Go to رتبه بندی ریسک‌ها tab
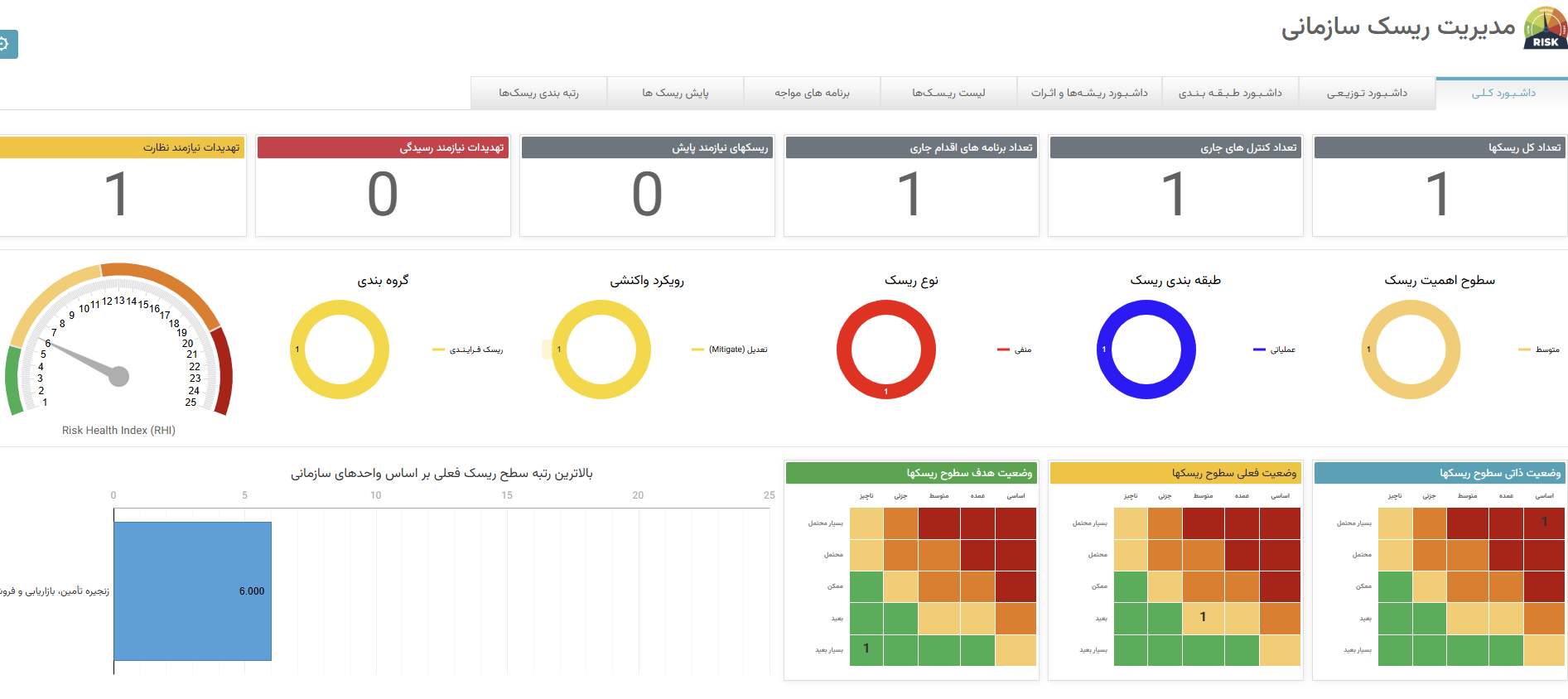This screenshot has width=1568, height=699. pyautogui.click(x=538, y=93)
